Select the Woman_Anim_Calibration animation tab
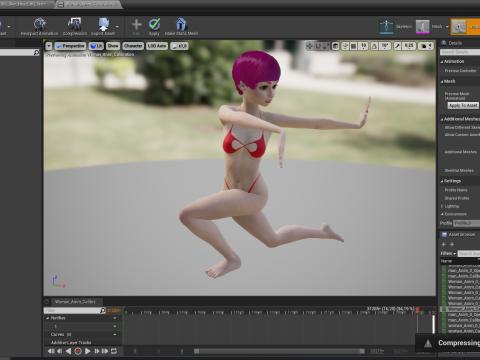 click(90, 4)
